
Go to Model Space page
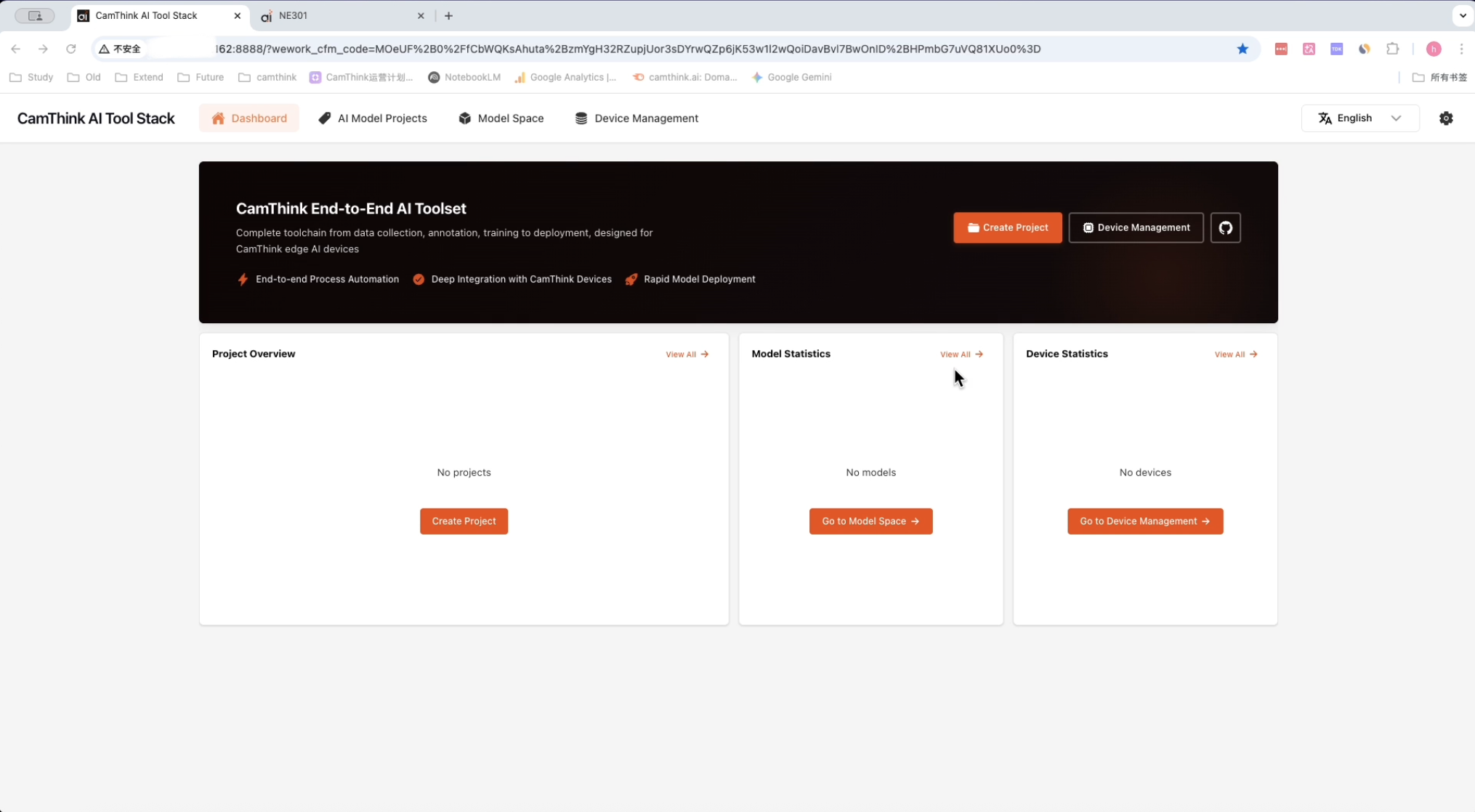coord(501,118)
